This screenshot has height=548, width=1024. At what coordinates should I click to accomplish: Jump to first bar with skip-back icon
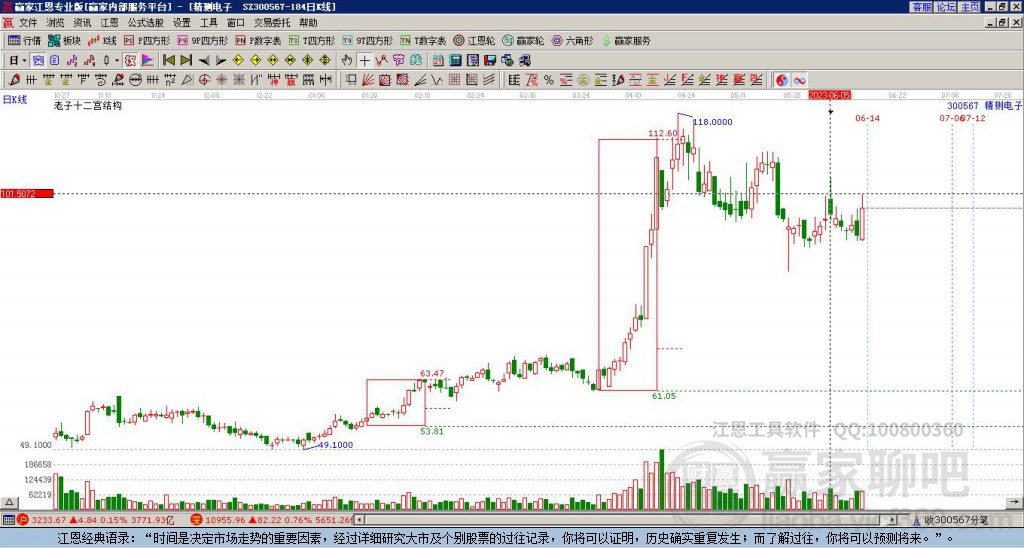[168, 61]
